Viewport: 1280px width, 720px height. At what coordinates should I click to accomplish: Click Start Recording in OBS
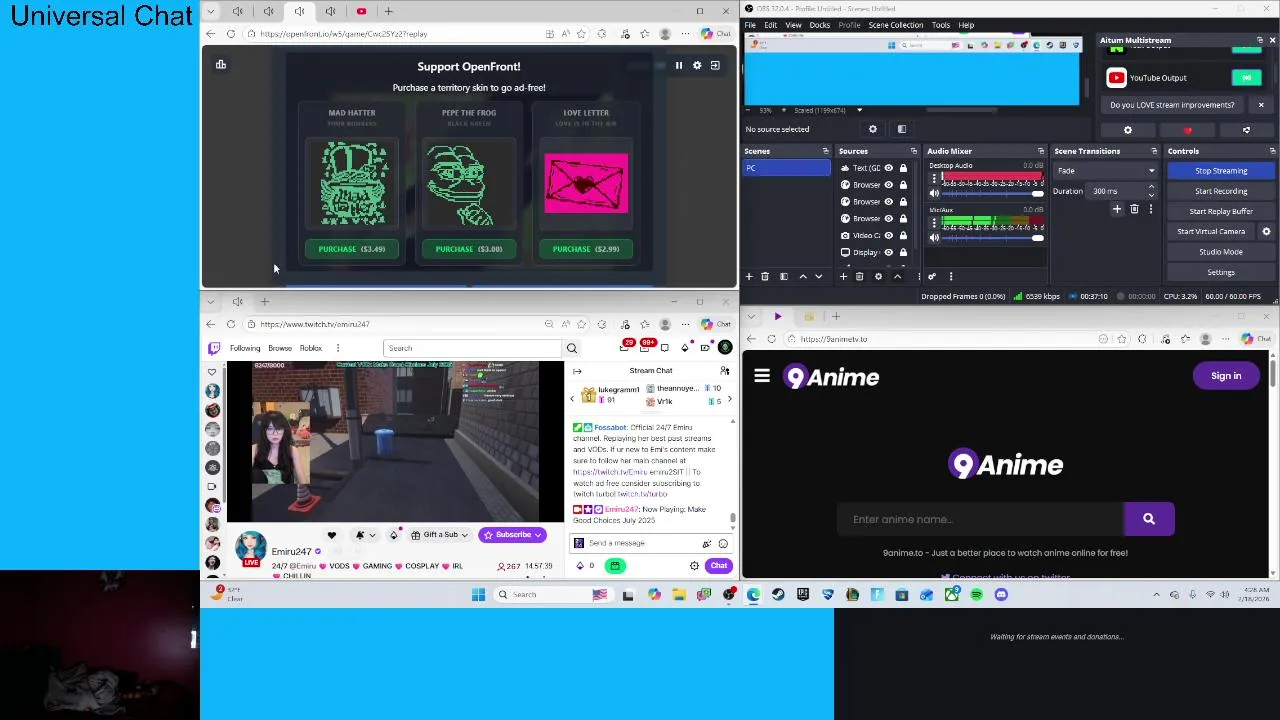click(1221, 191)
